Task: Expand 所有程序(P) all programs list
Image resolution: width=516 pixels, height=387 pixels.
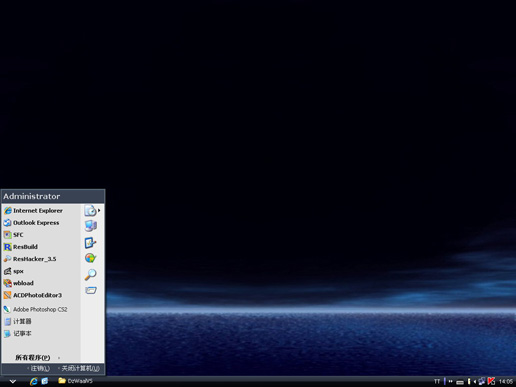Action: pos(37,358)
